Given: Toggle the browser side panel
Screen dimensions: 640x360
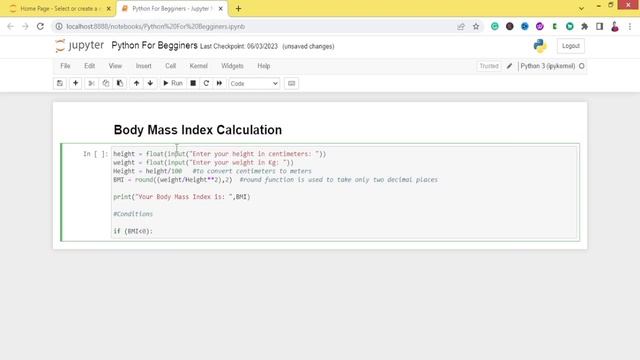Looking at the screenshot, I should click(600, 27).
